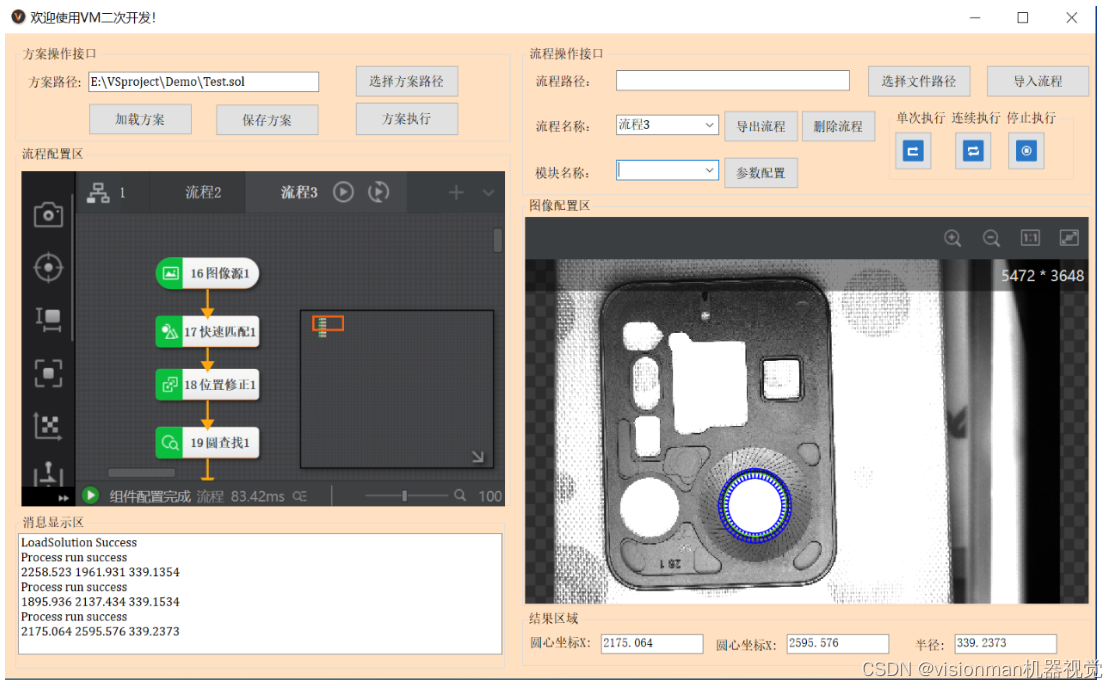Click the 加载方案 load solution button
Image resolution: width=1118 pixels, height=688 pixels.
pos(140,118)
